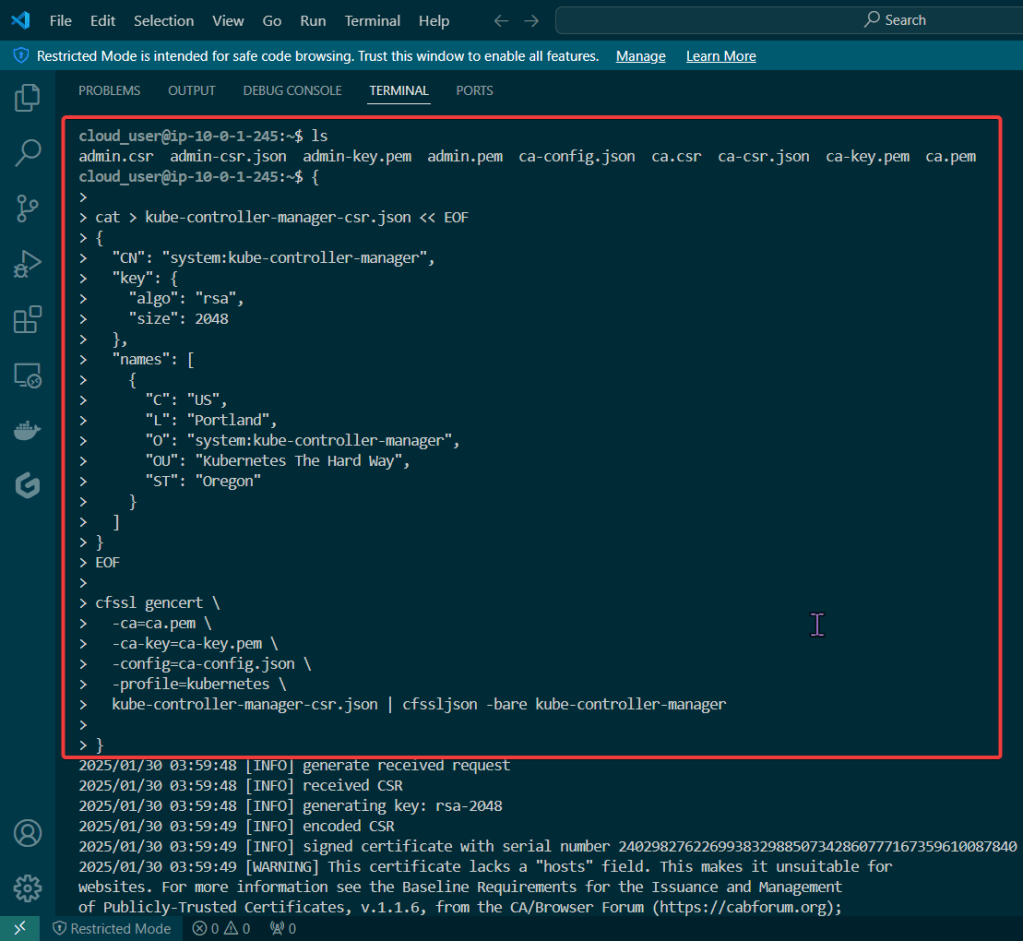This screenshot has height=941, width=1023.
Task: Click the Manage link in banner
Action: pos(640,56)
